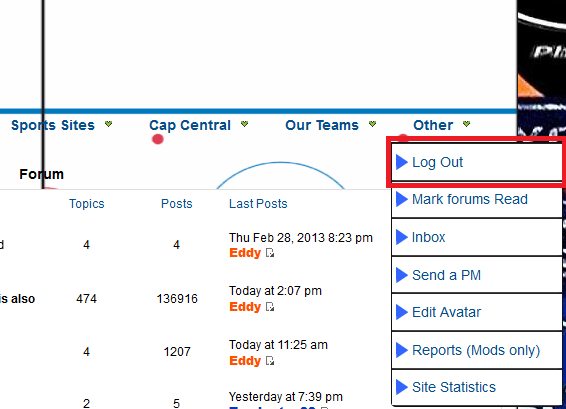Image resolution: width=566 pixels, height=409 pixels.
Task: Expand the Our Teams dropdown arrow
Action: [373, 124]
